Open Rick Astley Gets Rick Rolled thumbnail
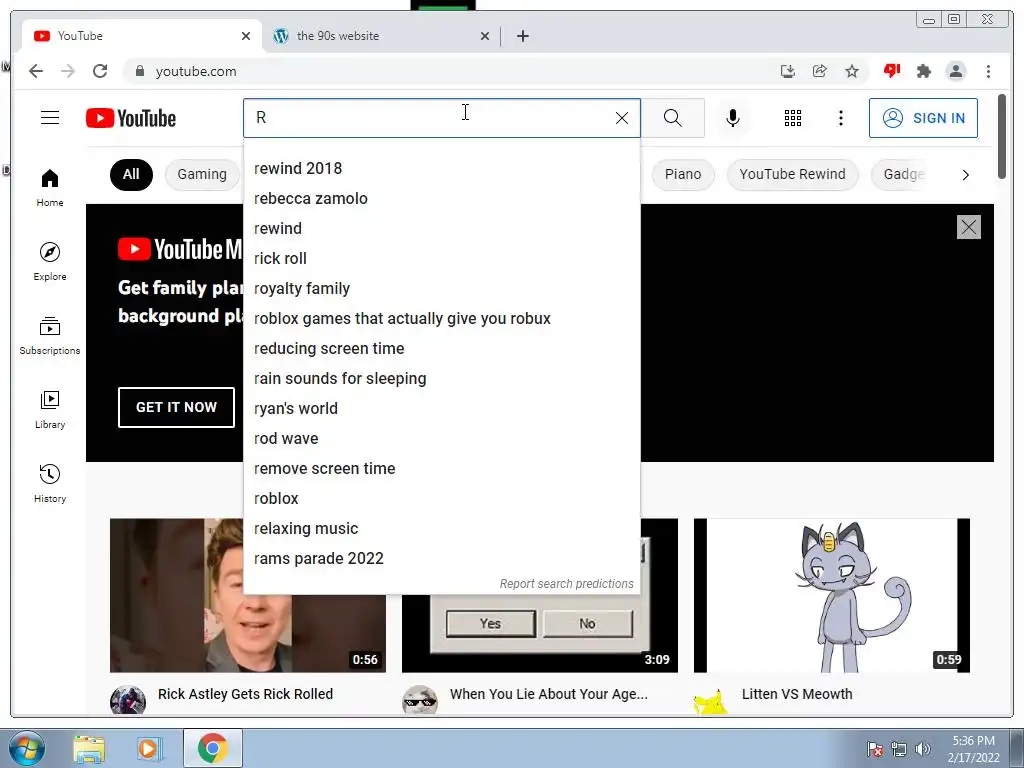 [248, 595]
